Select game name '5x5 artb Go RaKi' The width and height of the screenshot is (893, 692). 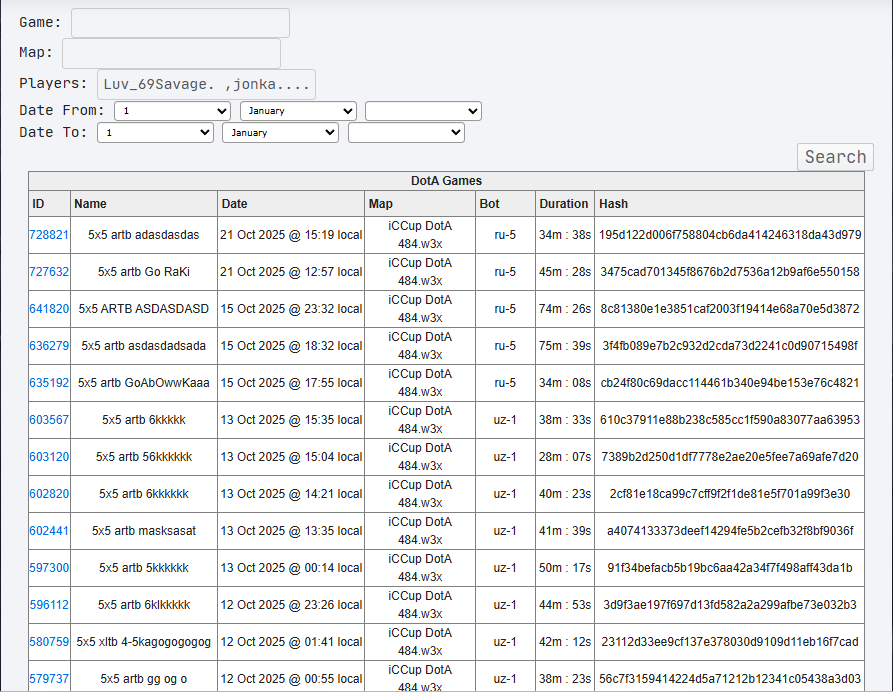pos(144,272)
